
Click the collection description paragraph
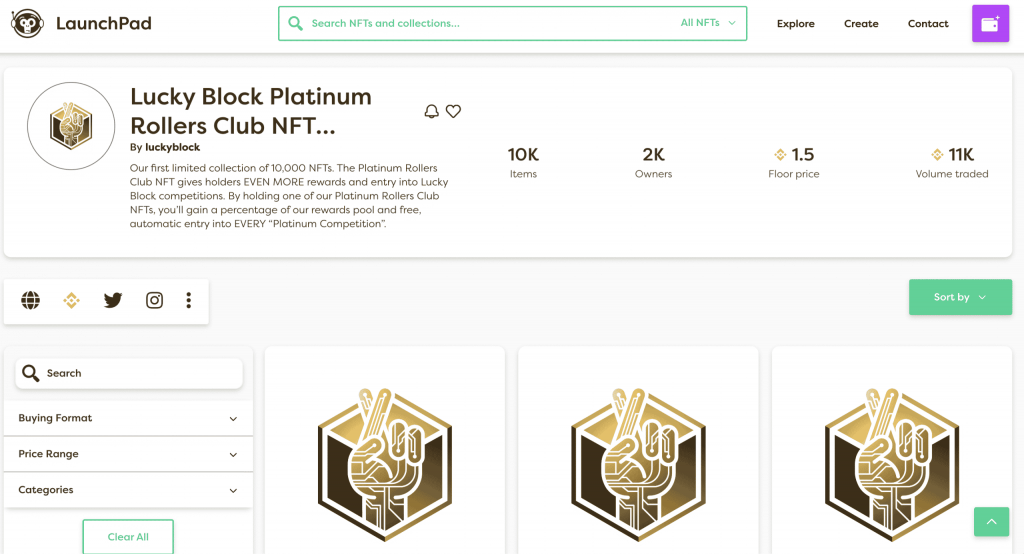click(x=289, y=195)
